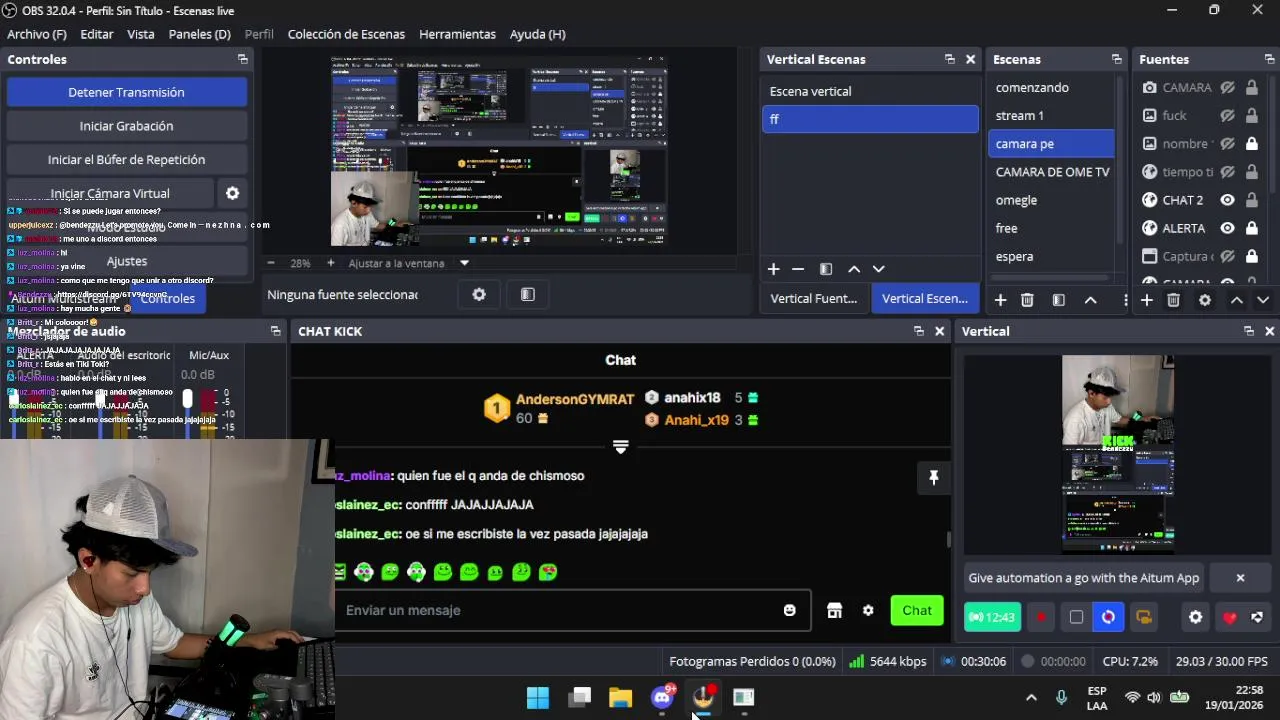Hide the CHAT 2 source

(1228, 200)
